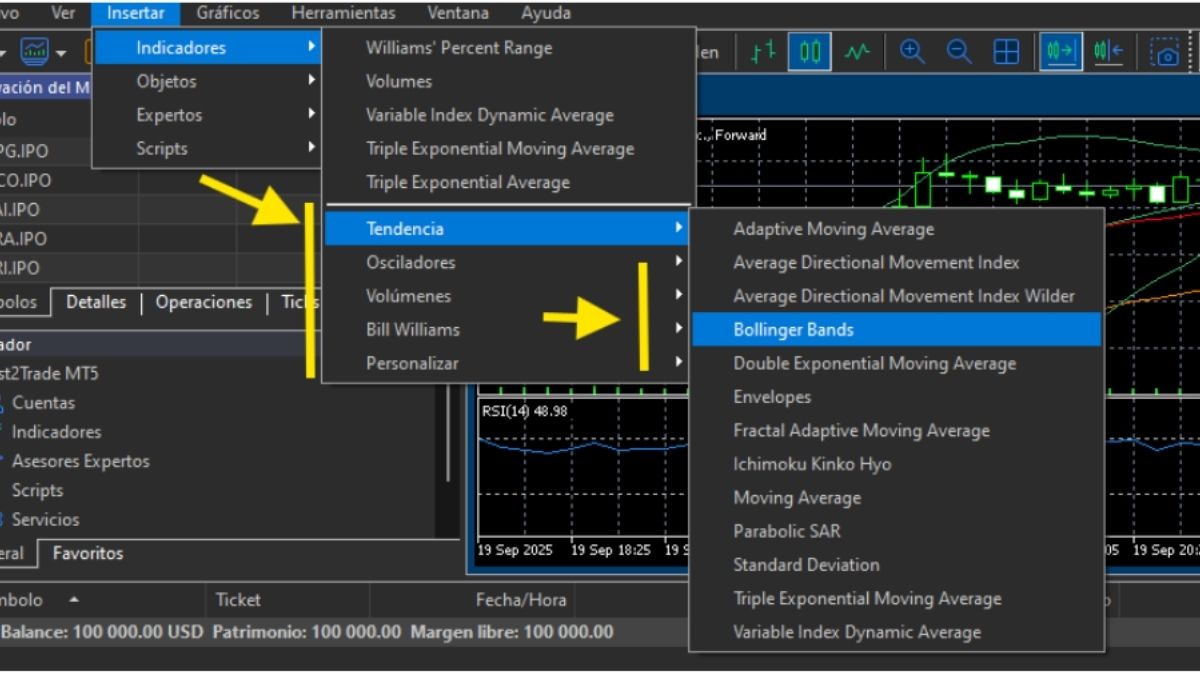
Task: Open dropdown arrow beside chart monitor icon
Action: (62, 52)
